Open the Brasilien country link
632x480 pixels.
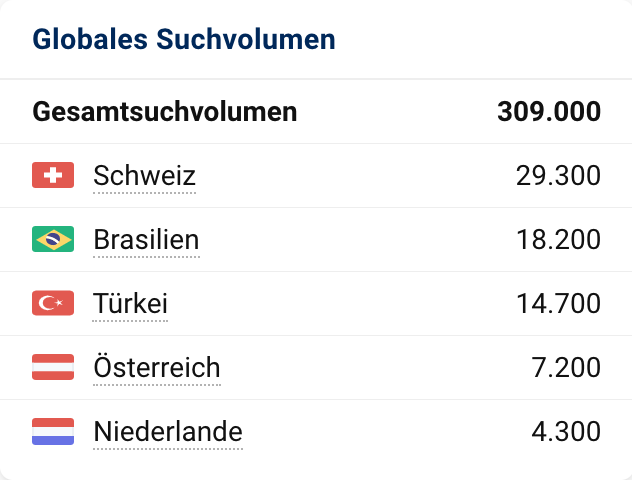click(146, 241)
